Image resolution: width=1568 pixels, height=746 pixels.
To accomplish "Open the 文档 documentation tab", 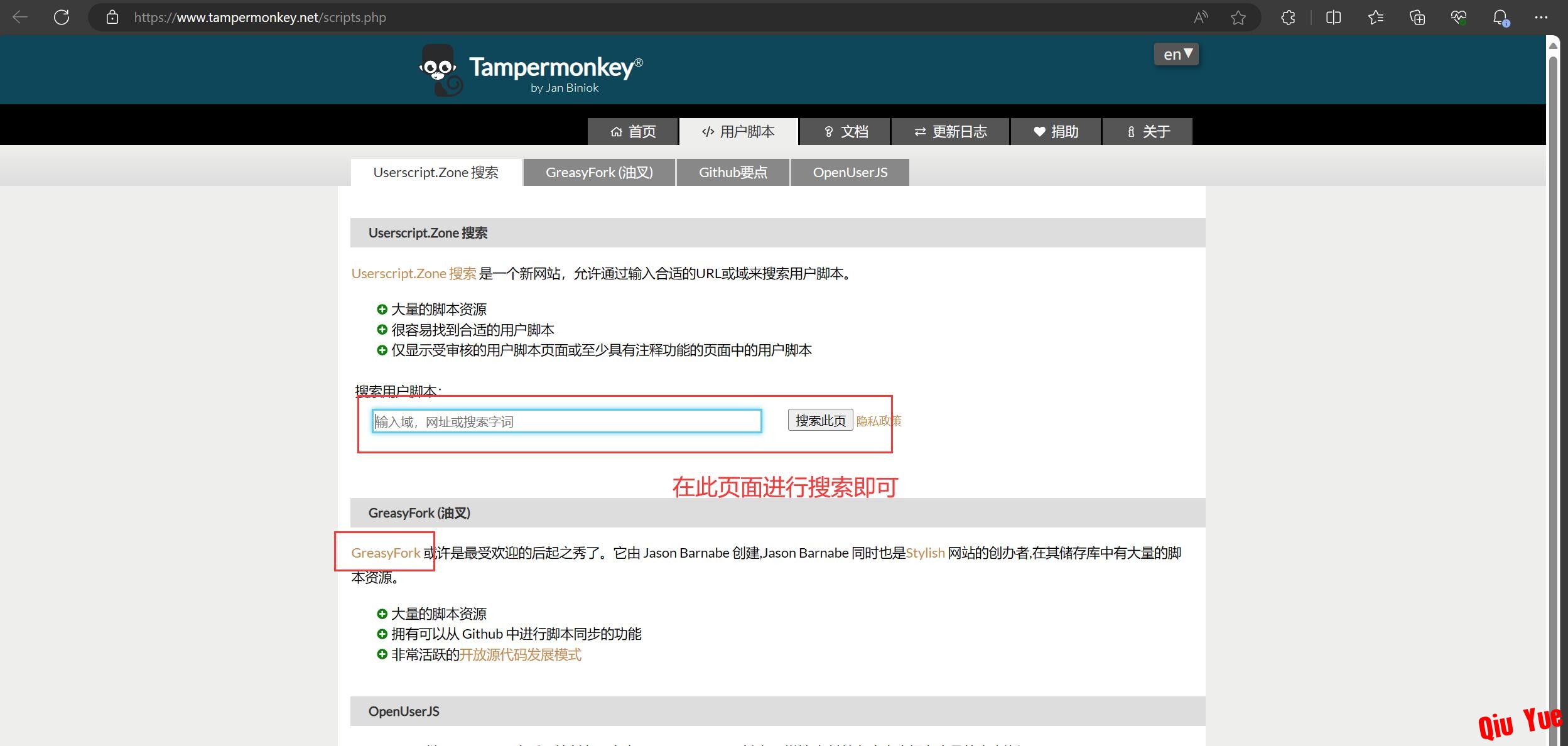I will pyautogui.click(x=845, y=131).
